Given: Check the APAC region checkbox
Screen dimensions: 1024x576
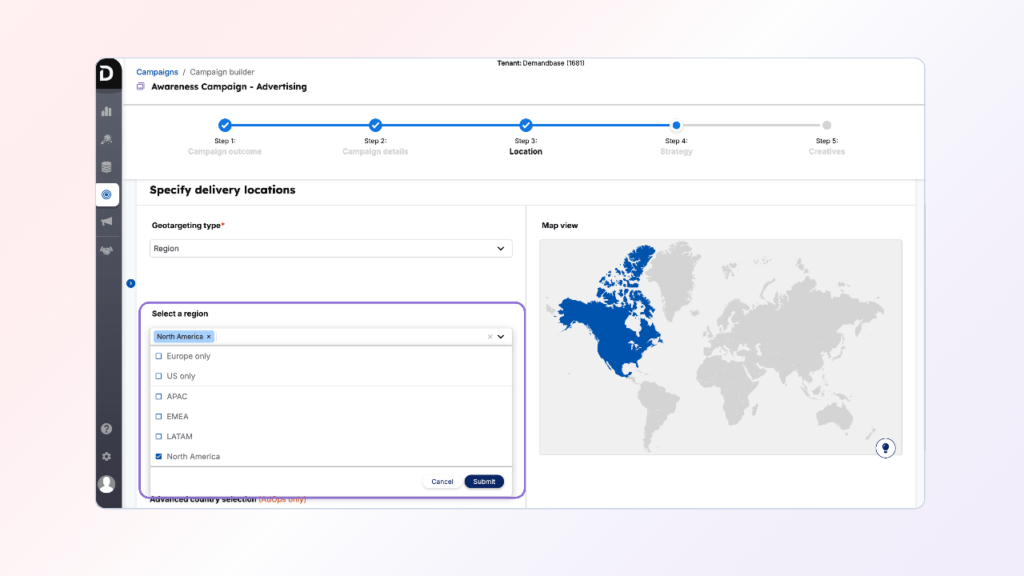Looking at the screenshot, I should click(x=158, y=396).
